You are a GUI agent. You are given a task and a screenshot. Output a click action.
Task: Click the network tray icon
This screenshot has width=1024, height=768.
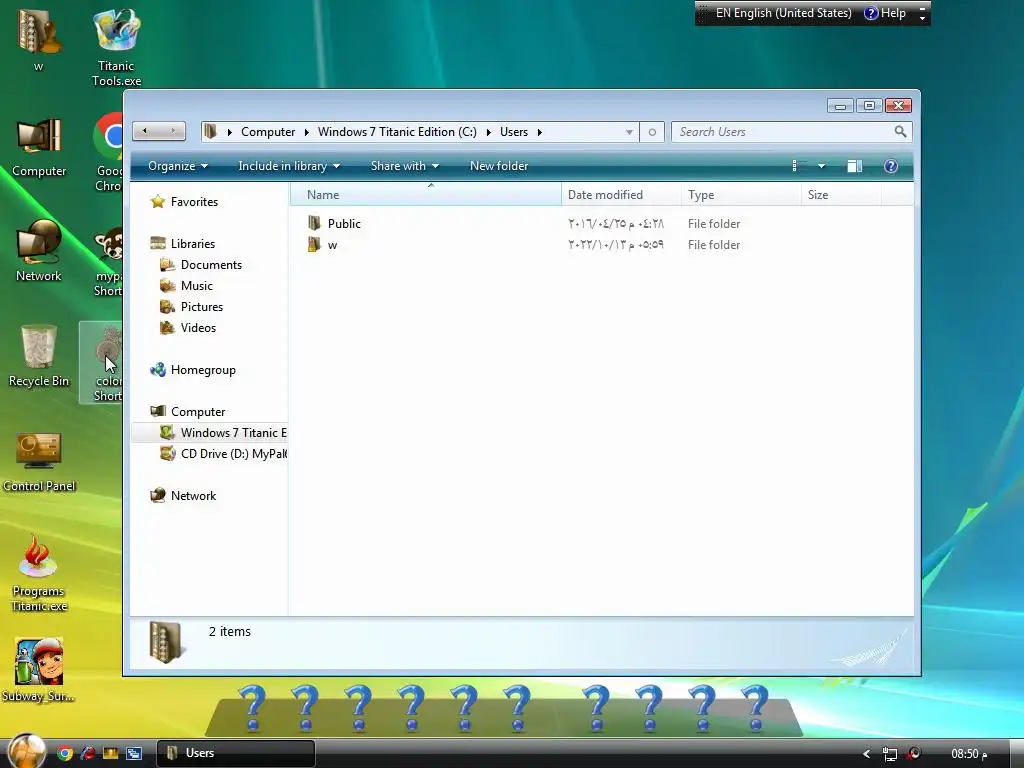click(x=889, y=754)
